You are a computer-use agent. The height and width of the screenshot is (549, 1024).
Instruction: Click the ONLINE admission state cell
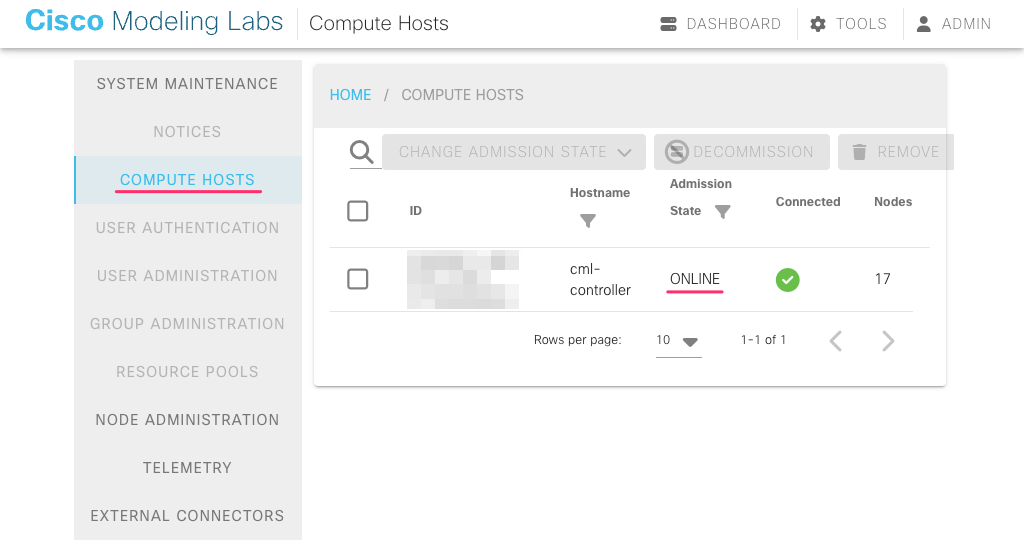coord(695,279)
